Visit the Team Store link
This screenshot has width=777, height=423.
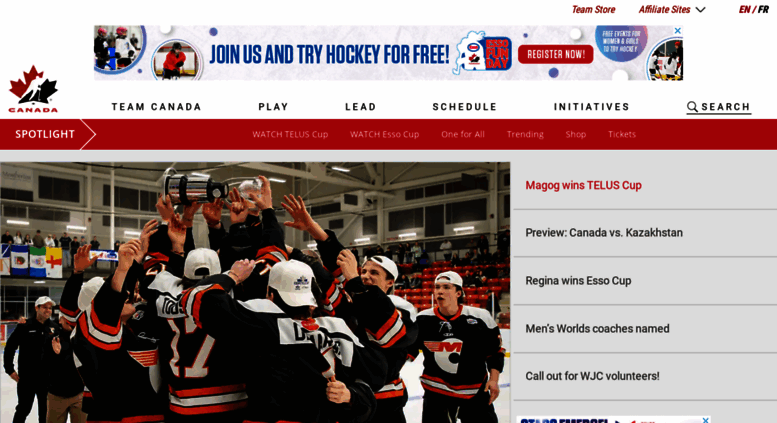pos(593,9)
